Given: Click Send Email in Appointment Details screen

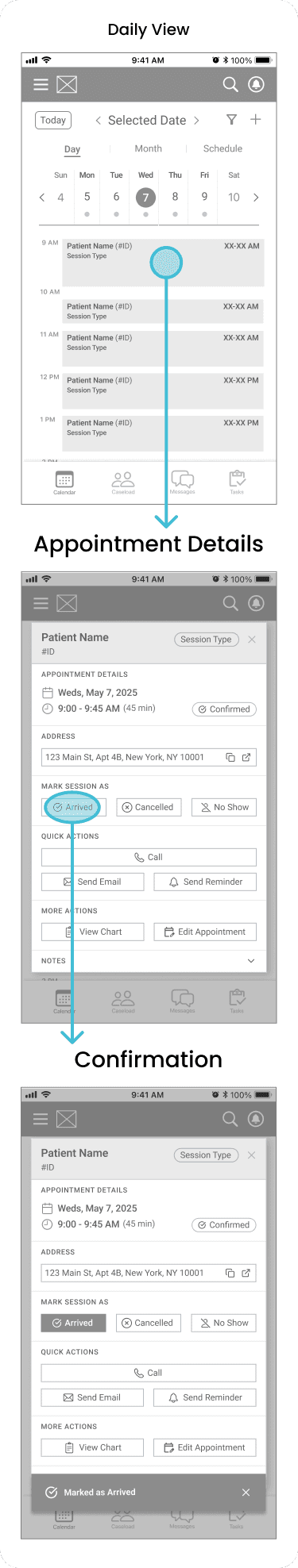Looking at the screenshot, I should pos(92,882).
